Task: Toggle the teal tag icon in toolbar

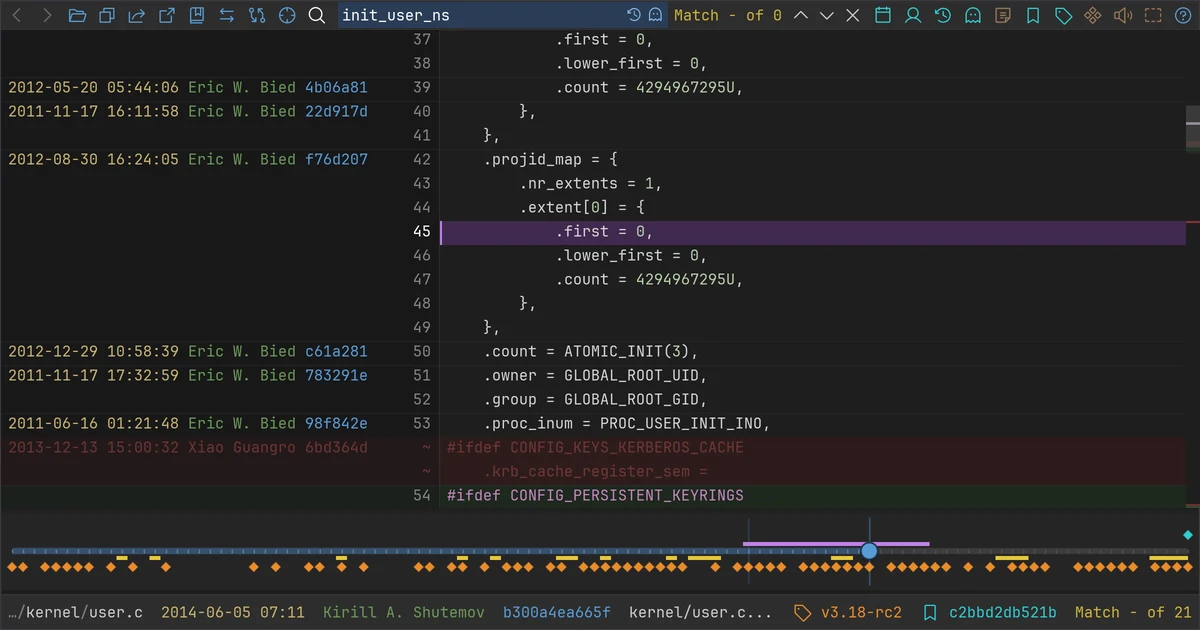Action: [x=1063, y=15]
